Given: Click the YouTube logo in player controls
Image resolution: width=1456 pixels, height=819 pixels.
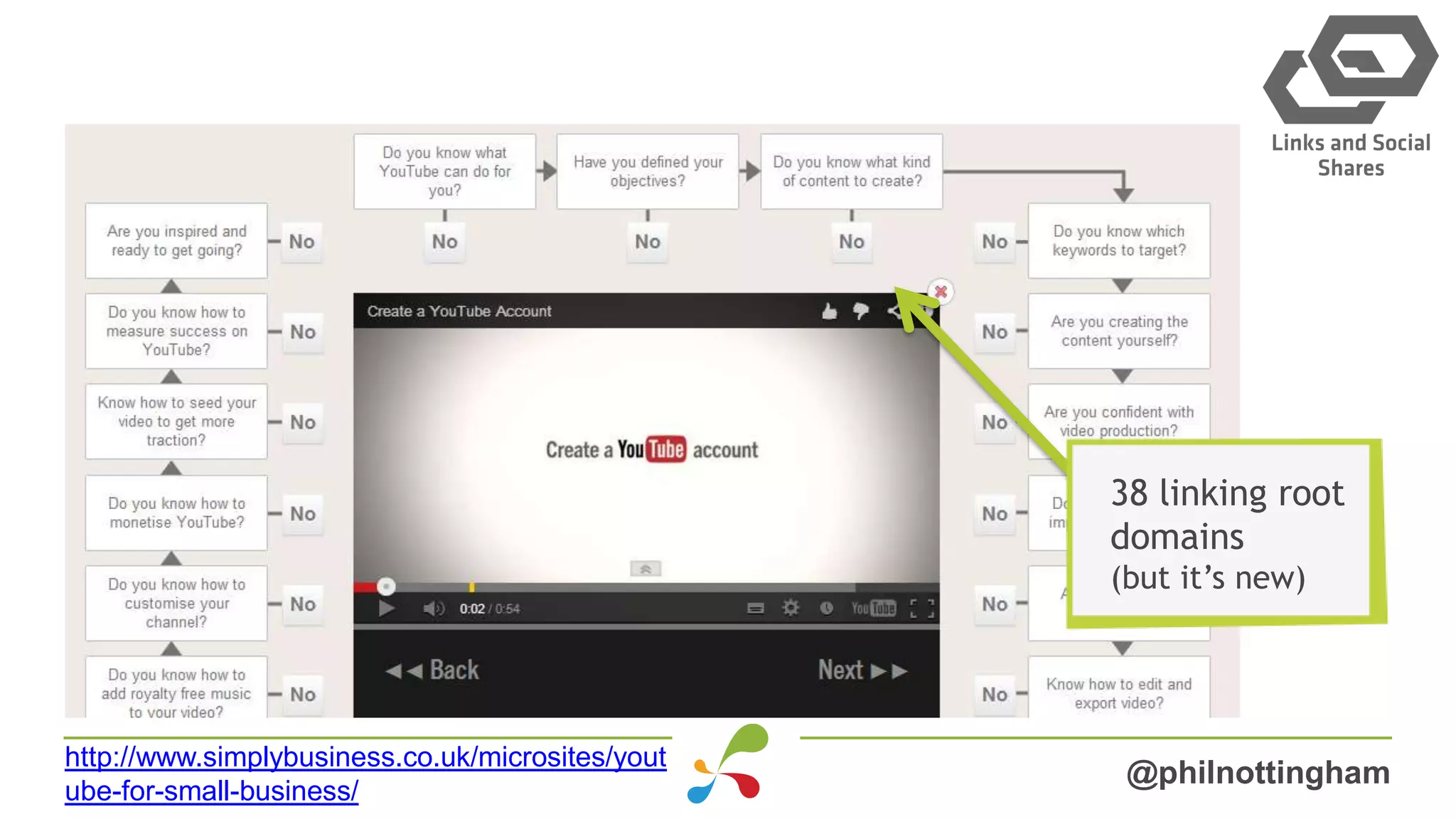Looking at the screenshot, I should click(x=874, y=609).
